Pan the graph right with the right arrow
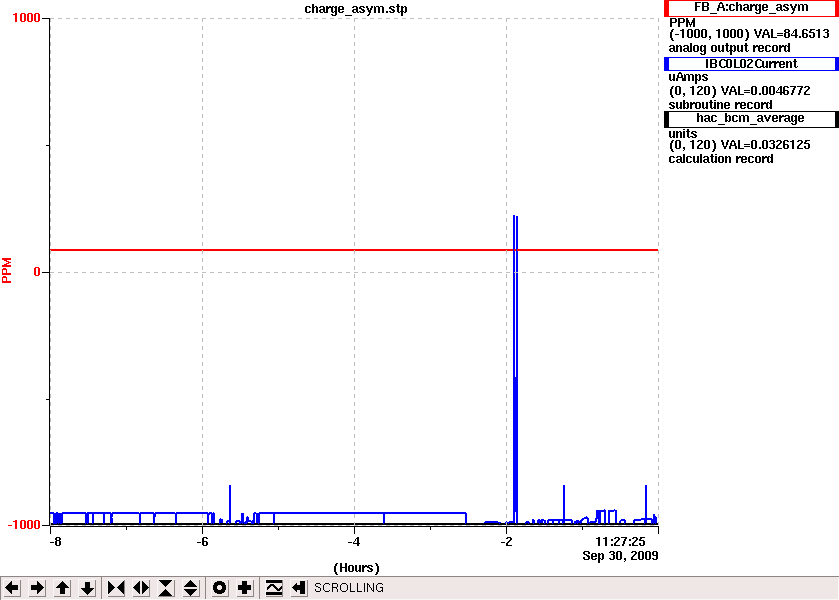Image resolution: width=839 pixels, height=600 pixels. 37,588
